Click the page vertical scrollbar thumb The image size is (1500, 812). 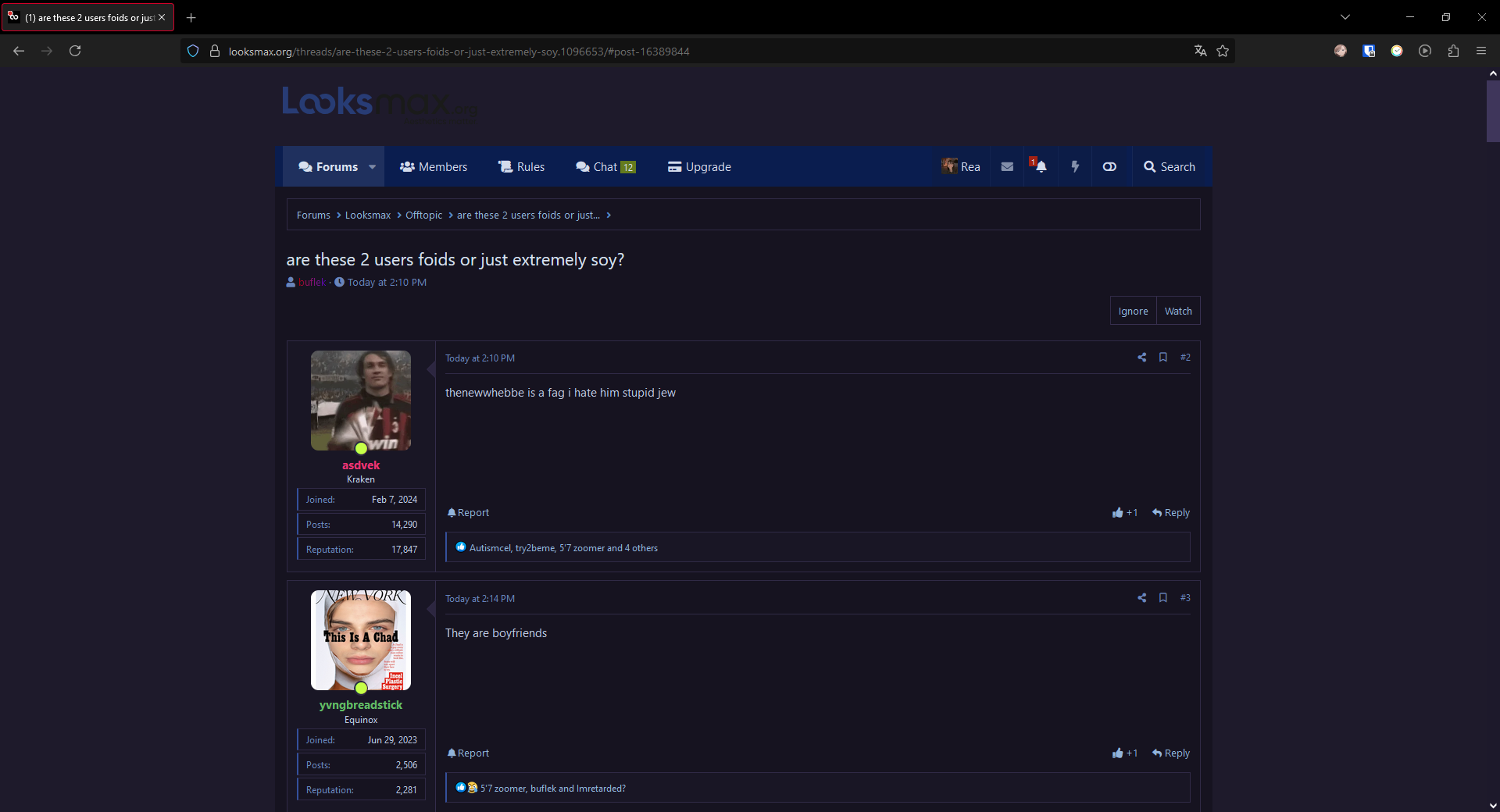tap(1492, 111)
